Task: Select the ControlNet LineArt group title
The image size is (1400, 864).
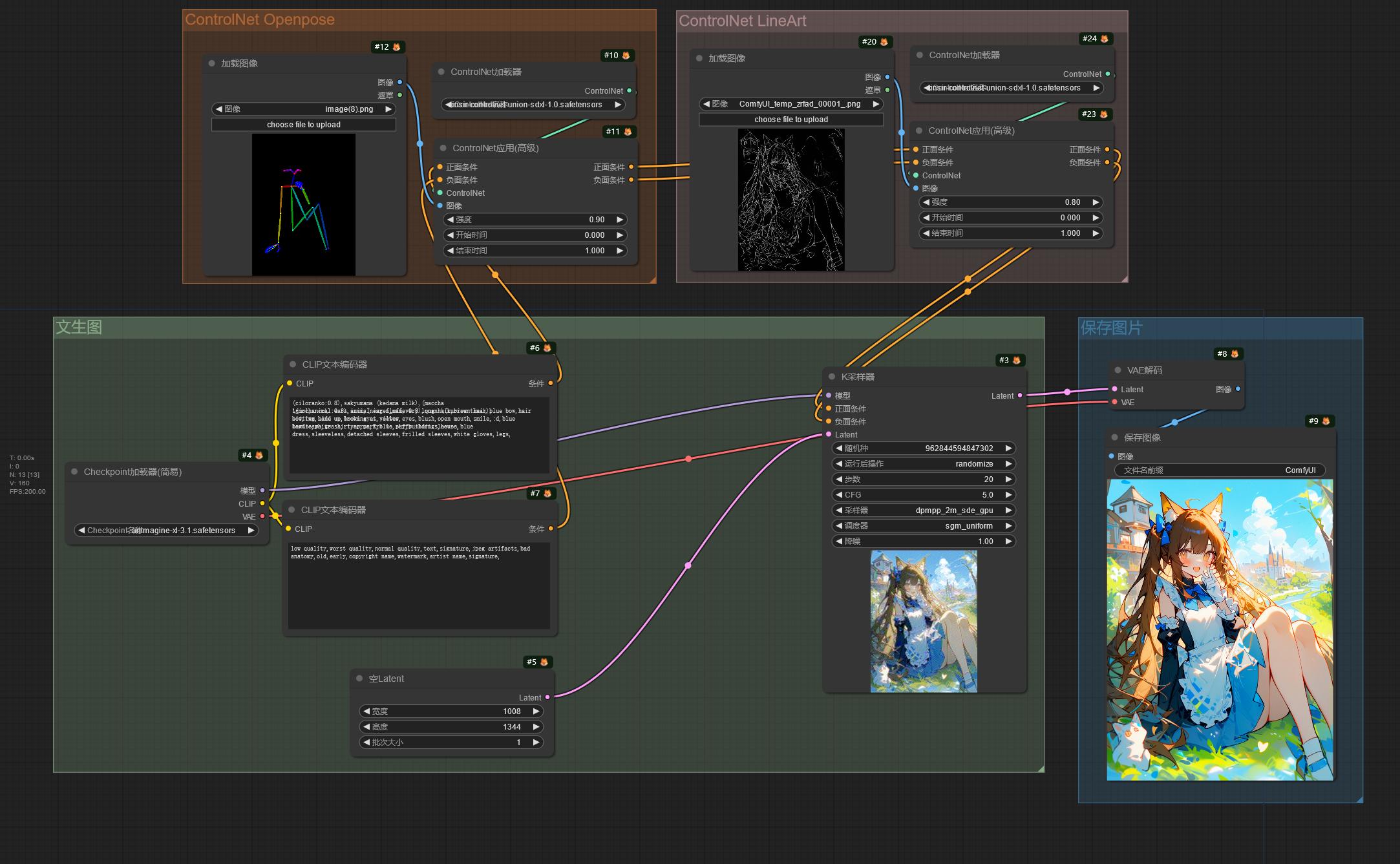Action: click(742, 20)
